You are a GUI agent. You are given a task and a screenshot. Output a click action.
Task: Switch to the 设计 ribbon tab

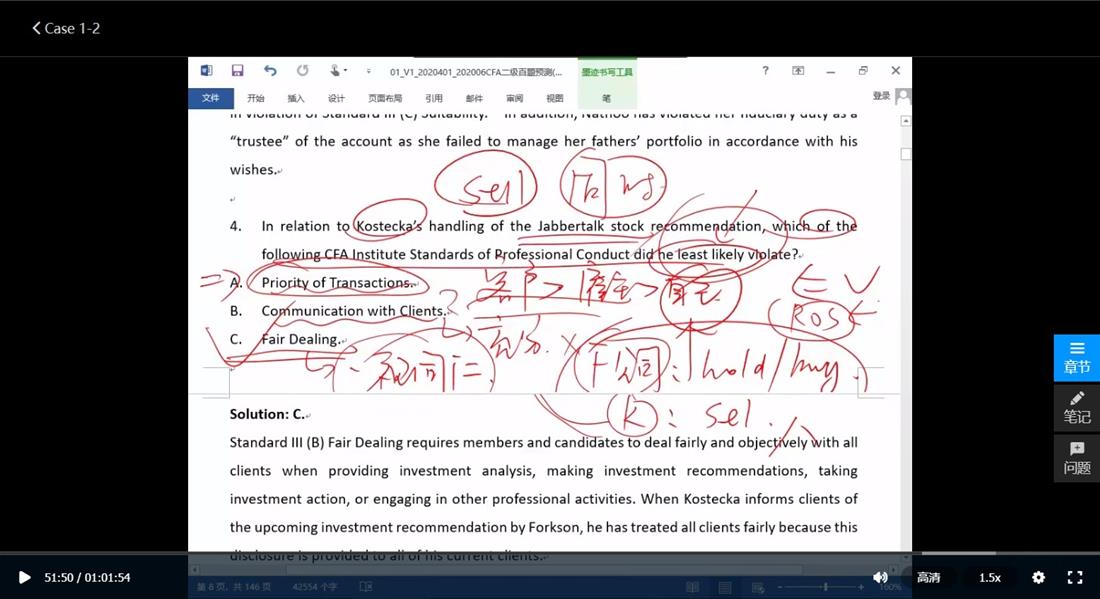click(336, 98)
